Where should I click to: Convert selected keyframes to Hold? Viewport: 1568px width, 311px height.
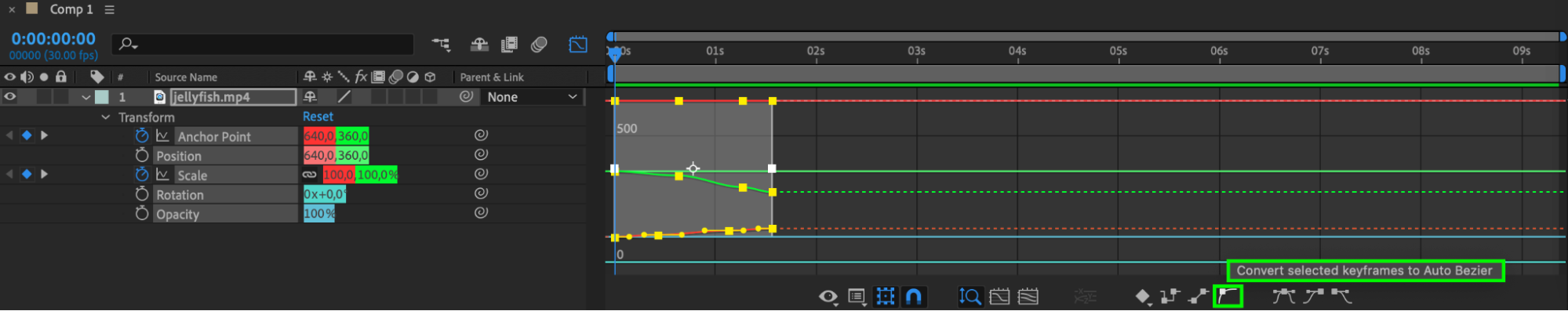click(x=1170, y=296)
